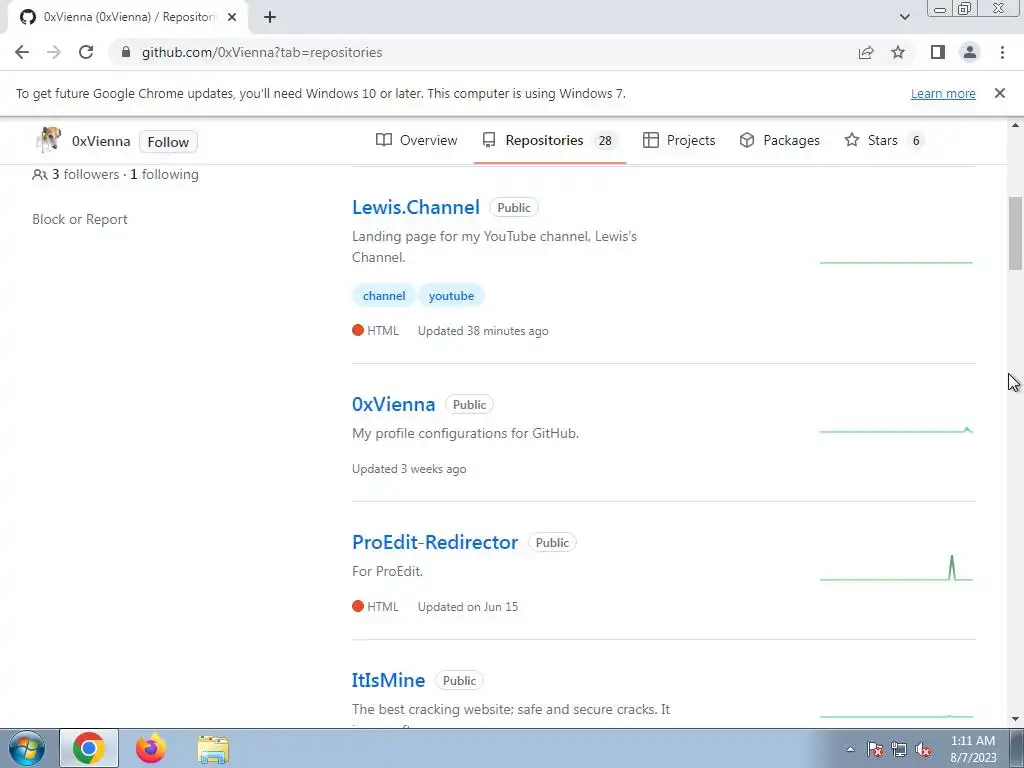Open the Learn more link
Viewport: 1024px width, 768px height.
(943, 93)
